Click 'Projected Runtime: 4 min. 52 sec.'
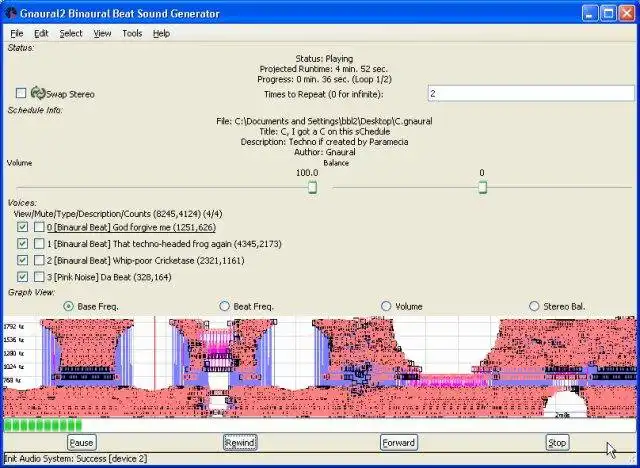 click(x=324, y=69)
